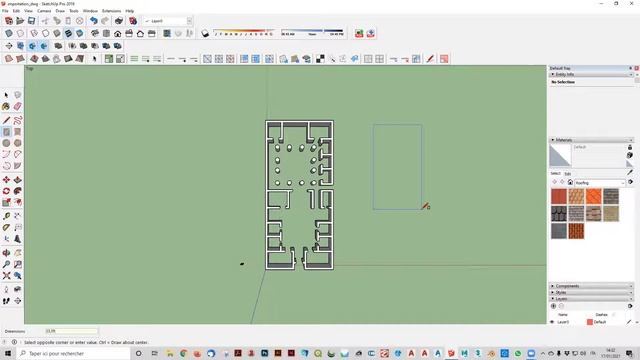Click the Add Layer plus button
640x360 pixels.
[x=553, y=306]
